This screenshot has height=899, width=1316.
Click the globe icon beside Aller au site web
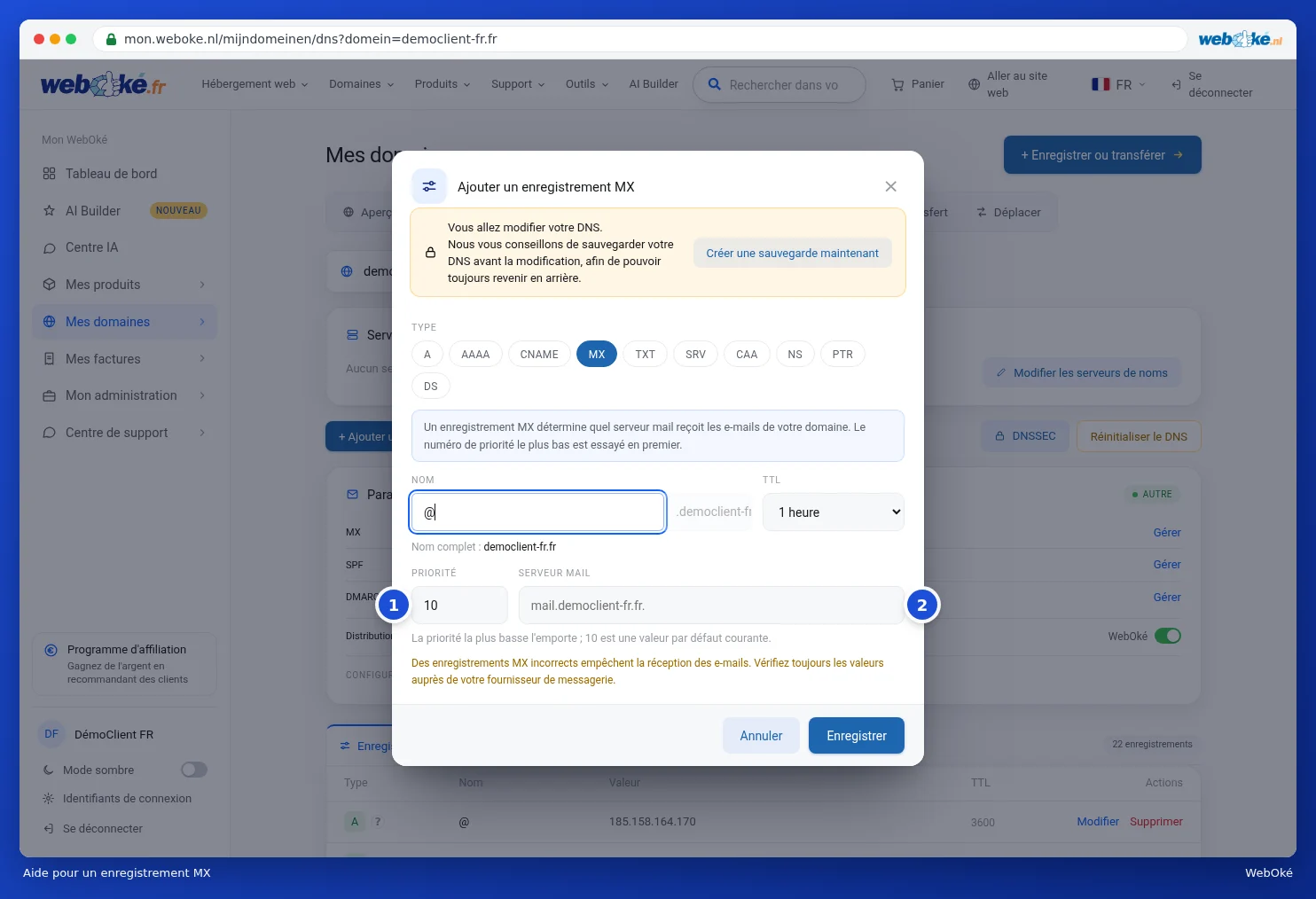click(974, 84)
